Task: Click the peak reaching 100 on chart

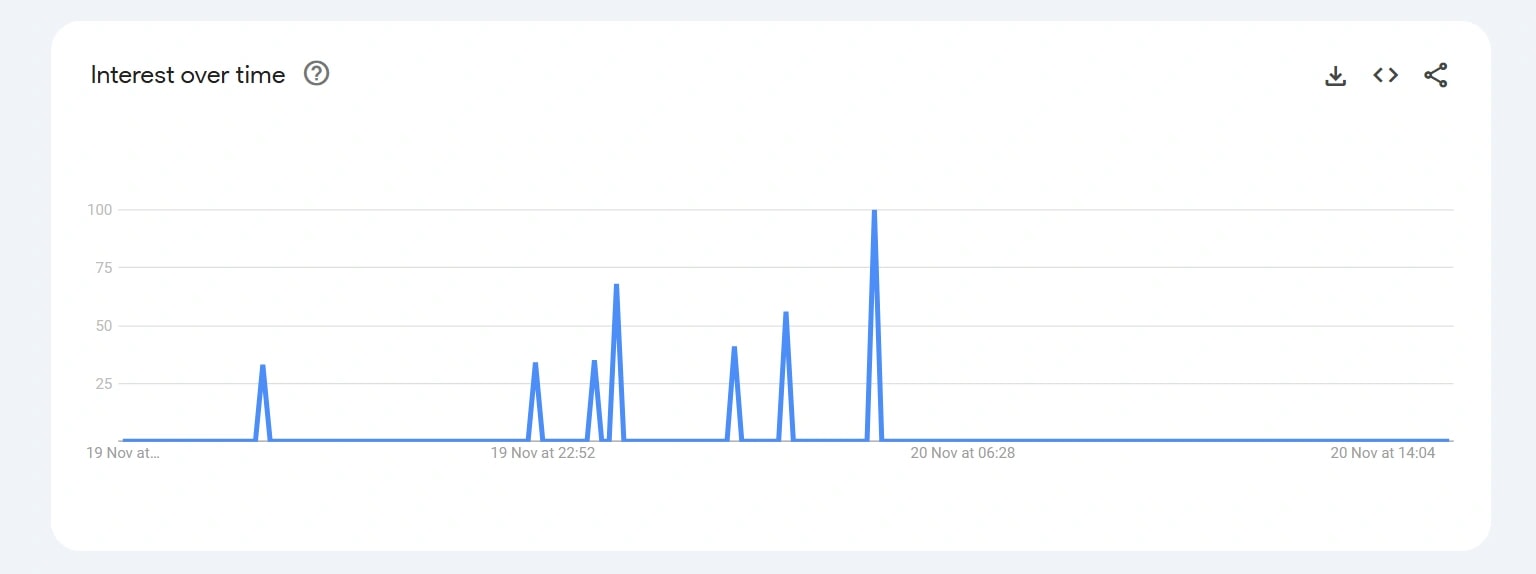Action: [x=874, y=212]
